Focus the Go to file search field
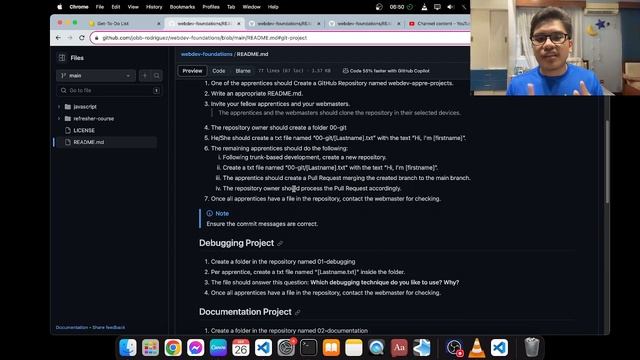This screenshot has width=640, height=360. 109,90
